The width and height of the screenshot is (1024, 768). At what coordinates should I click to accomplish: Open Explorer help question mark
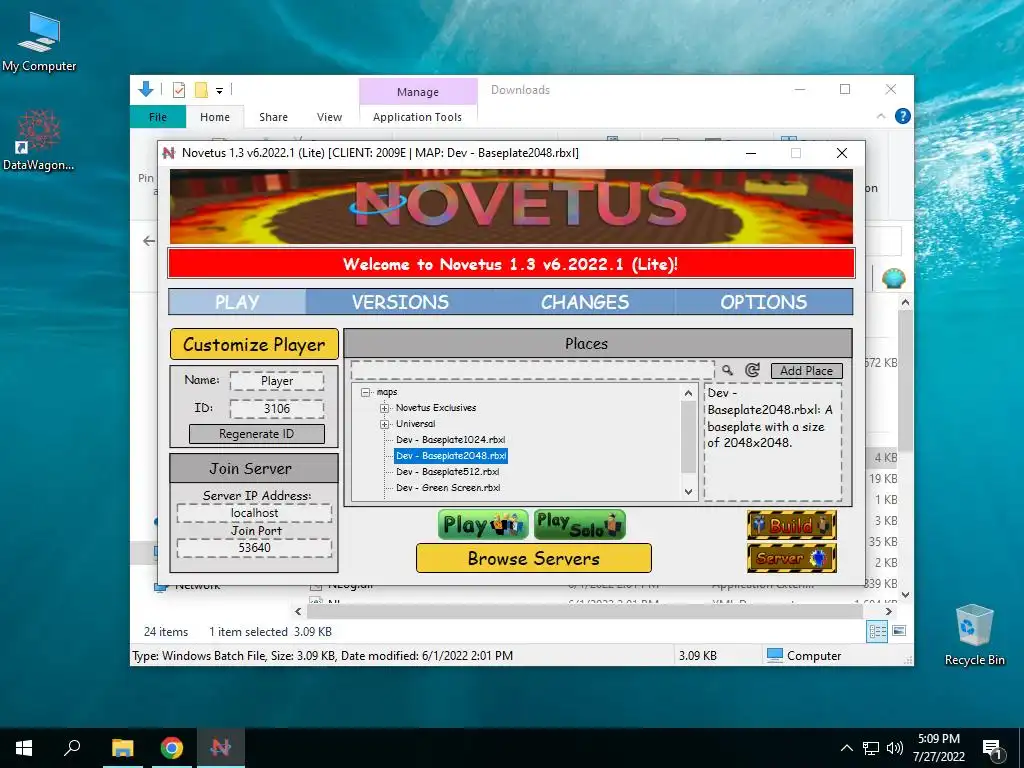pos(903,116)
